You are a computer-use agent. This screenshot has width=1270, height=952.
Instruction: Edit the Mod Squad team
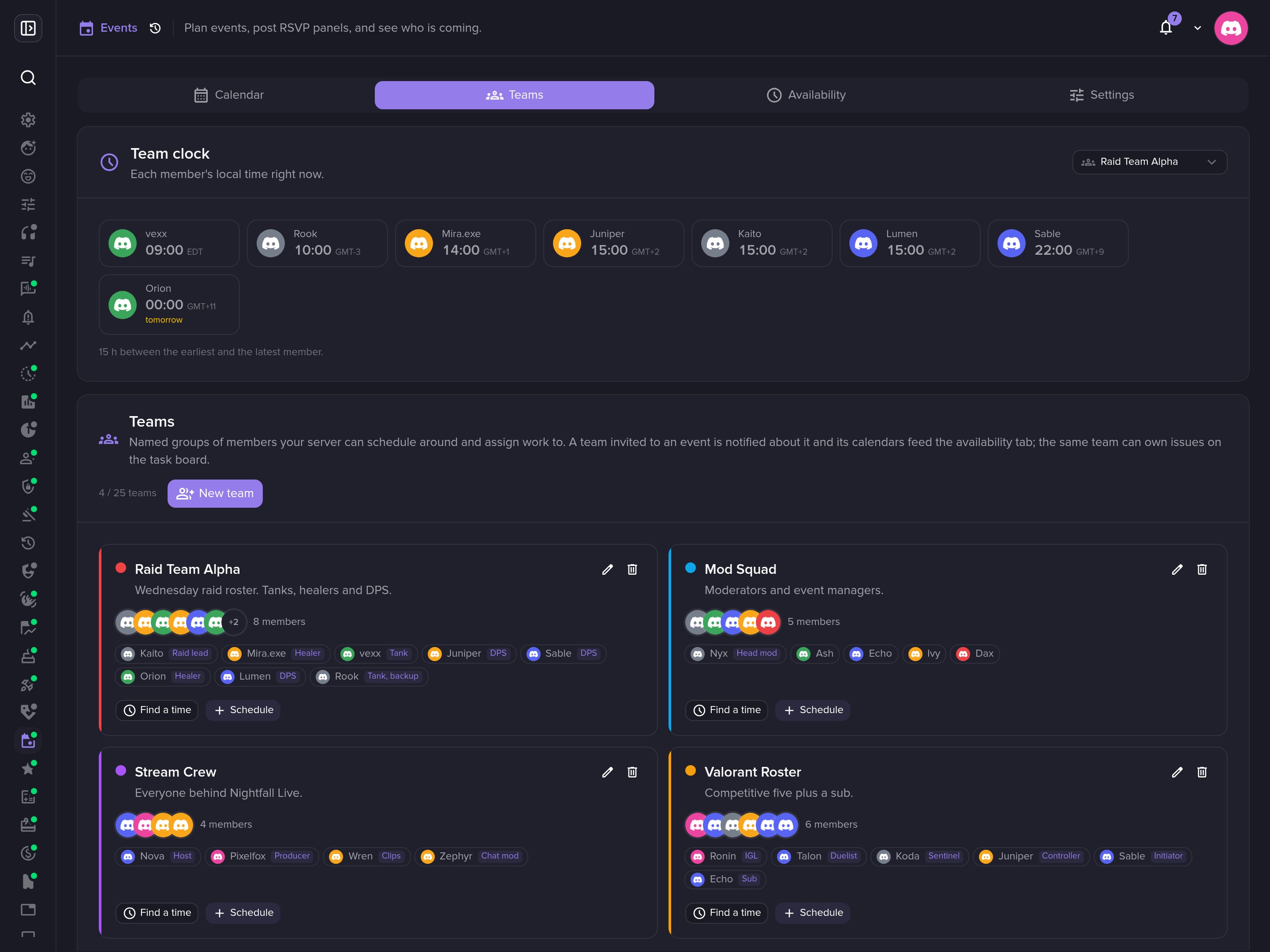point(1177,569)
